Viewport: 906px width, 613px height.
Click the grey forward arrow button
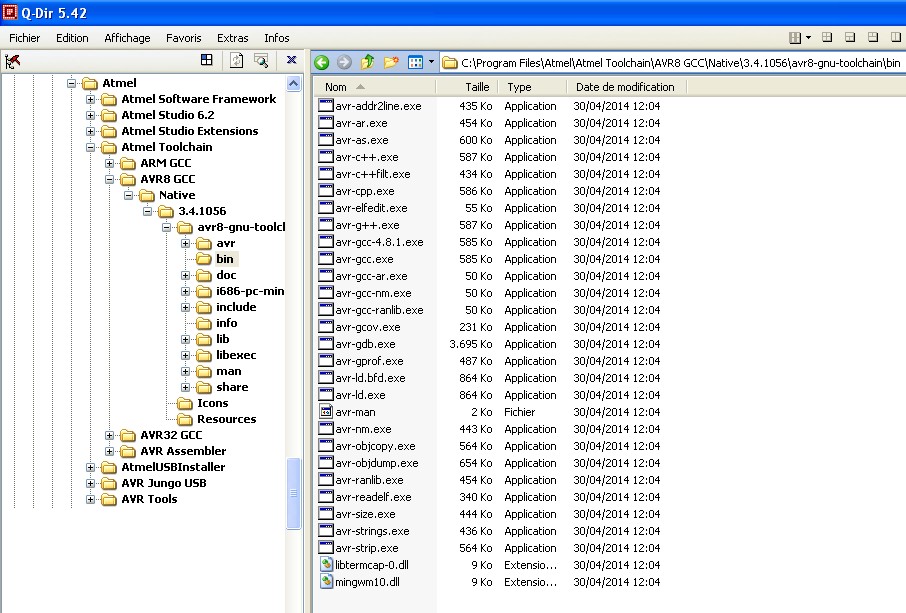(x=344, y=62)
